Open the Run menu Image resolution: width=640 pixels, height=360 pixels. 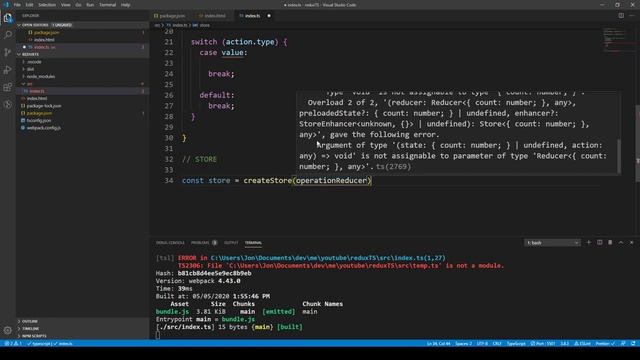90,5
